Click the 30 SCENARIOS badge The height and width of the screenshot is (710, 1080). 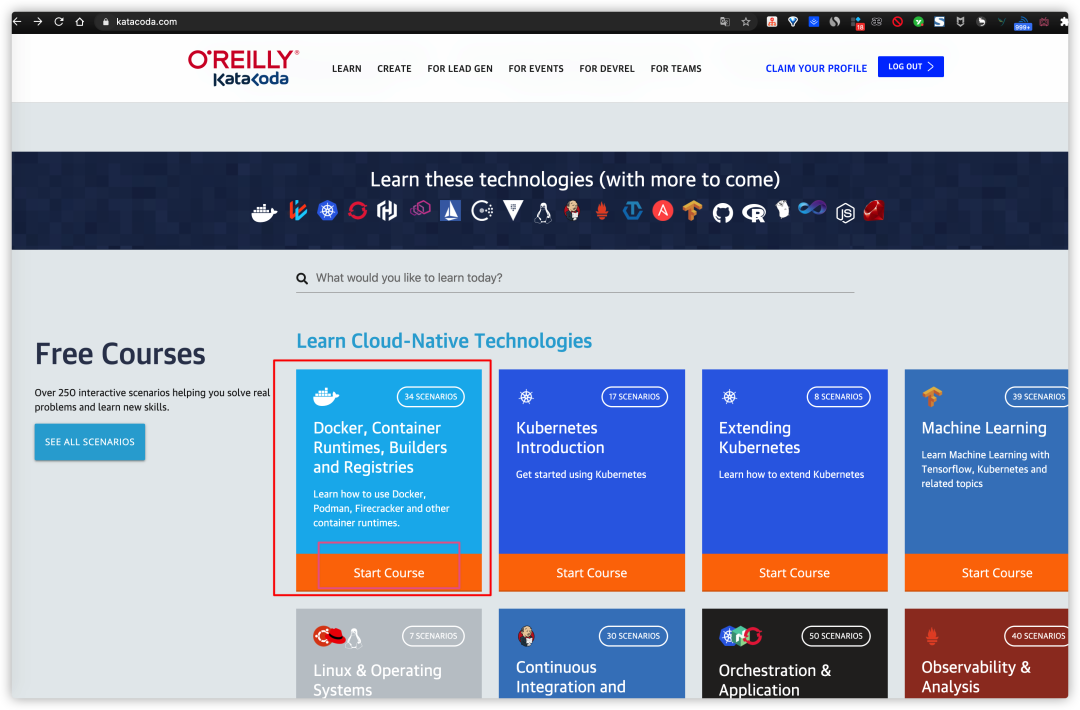pos(633,636)
